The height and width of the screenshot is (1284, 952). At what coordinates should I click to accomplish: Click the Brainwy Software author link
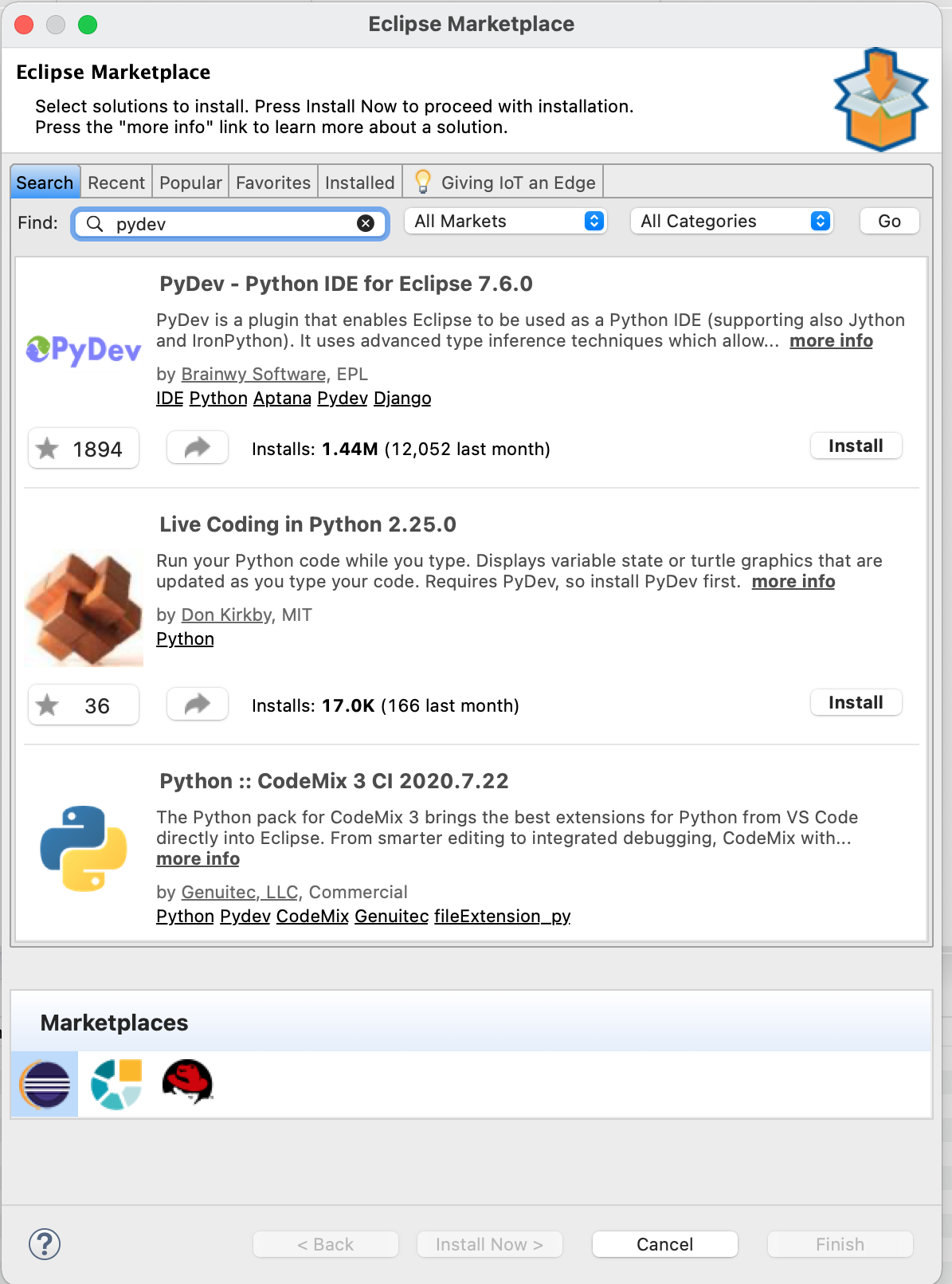click(x=253, y=374)
